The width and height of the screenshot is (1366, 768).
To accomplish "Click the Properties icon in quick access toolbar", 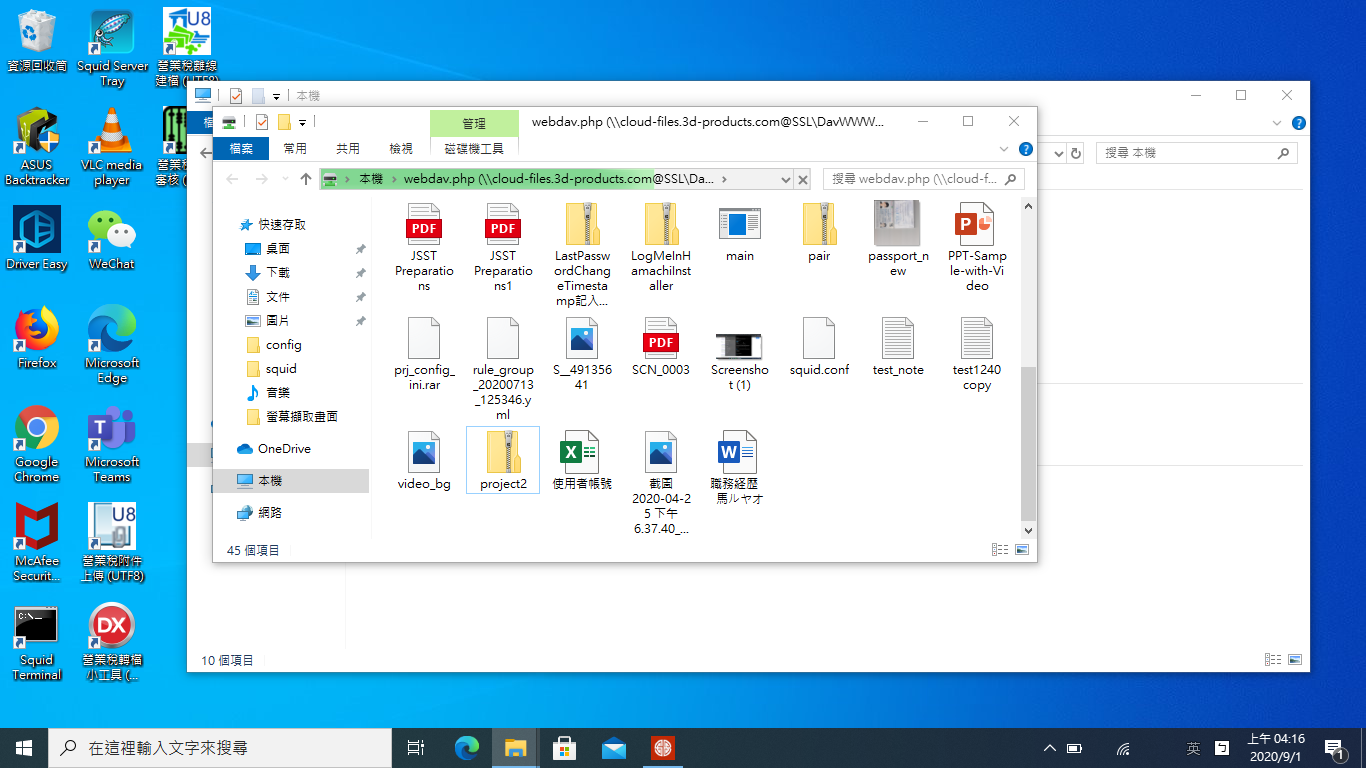I will coord(262,122).
